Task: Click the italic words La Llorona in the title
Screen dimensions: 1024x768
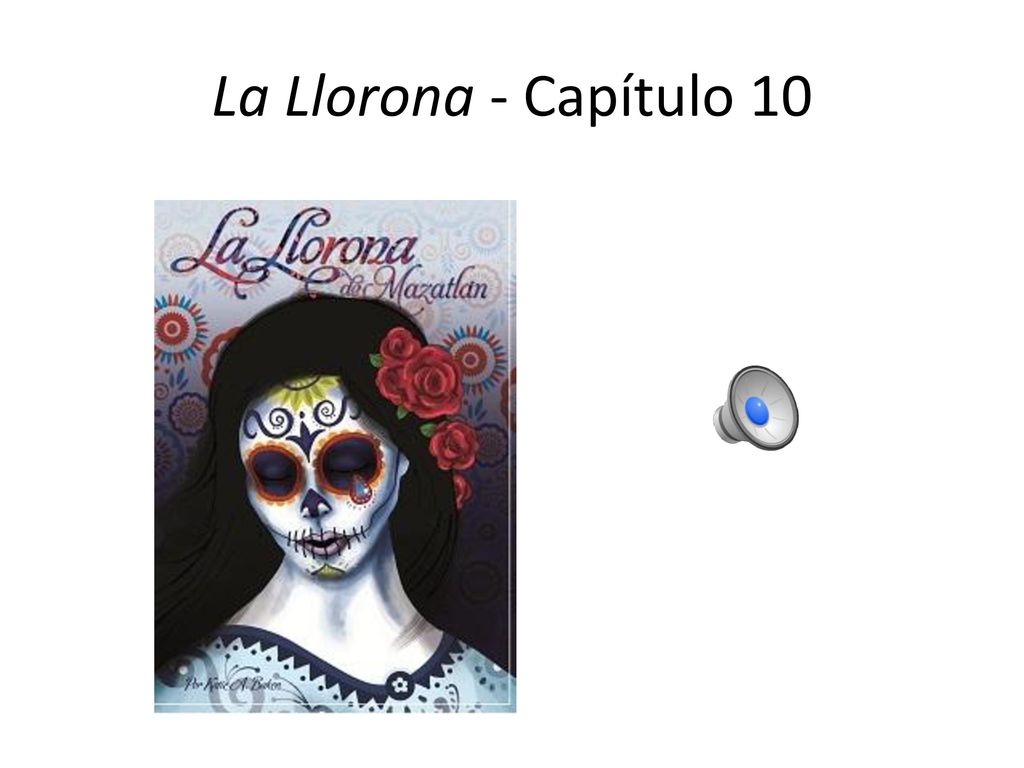Action: click(343, 97)
